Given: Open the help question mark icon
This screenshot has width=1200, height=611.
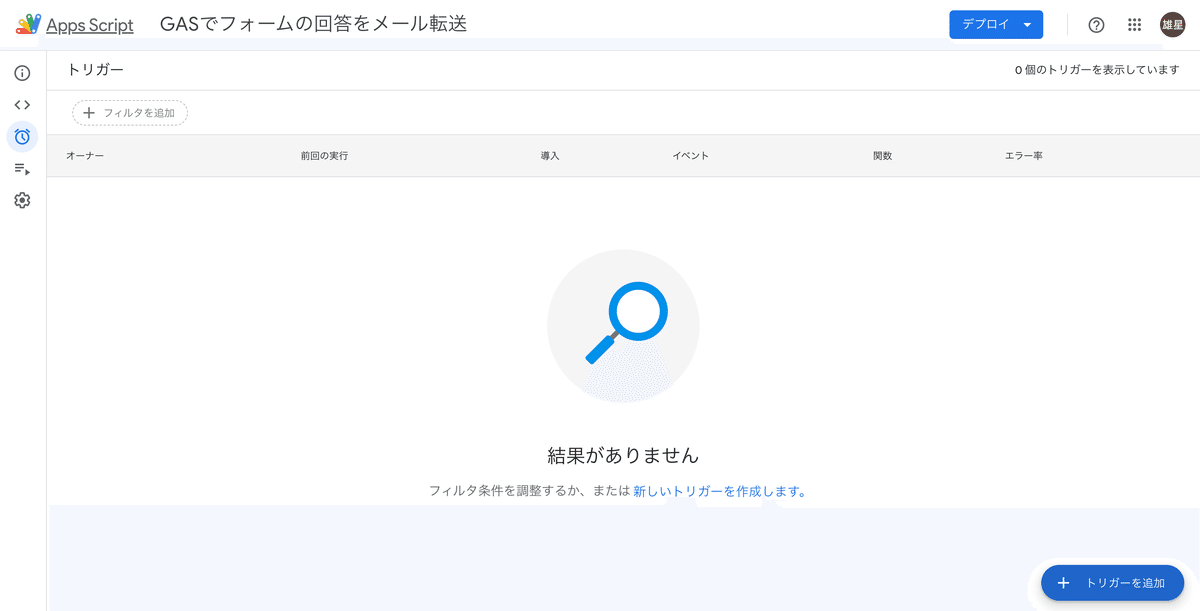Looking at the screenshot, I should click(x=1096, y=25).
